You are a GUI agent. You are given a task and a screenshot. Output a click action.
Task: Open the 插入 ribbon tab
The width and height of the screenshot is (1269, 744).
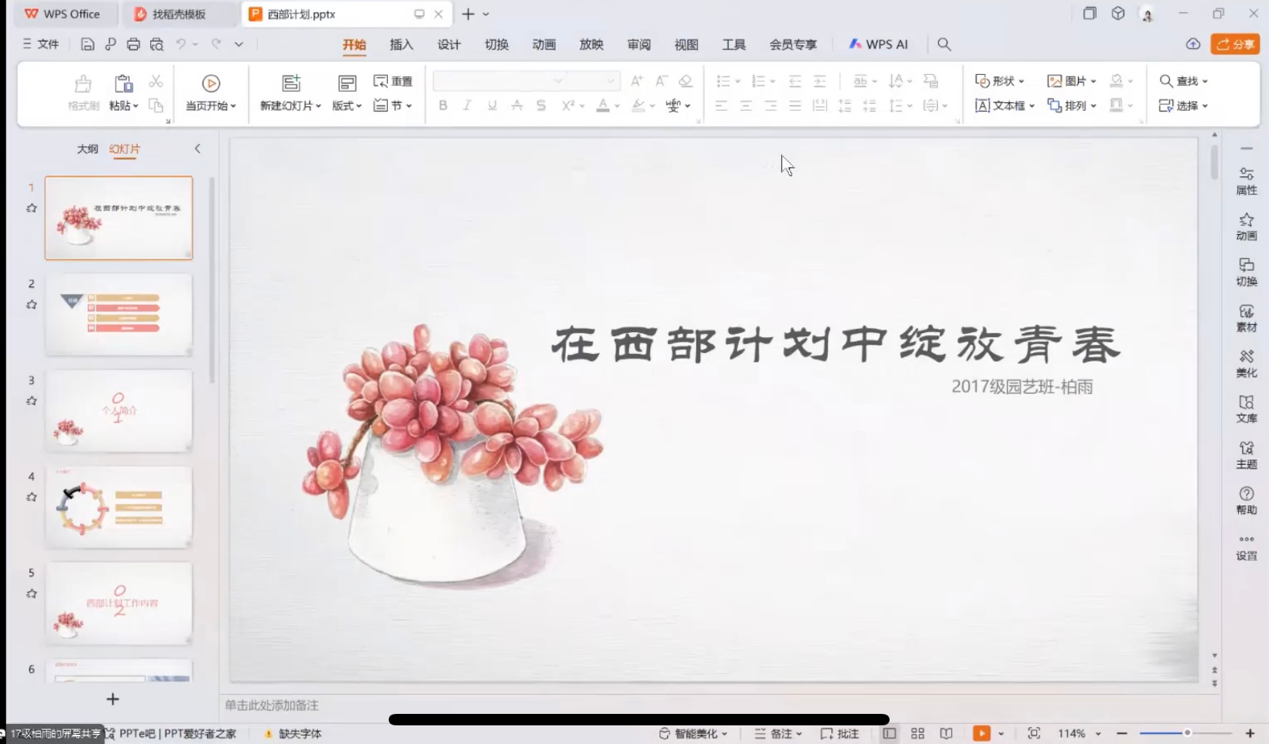point(401,44)
